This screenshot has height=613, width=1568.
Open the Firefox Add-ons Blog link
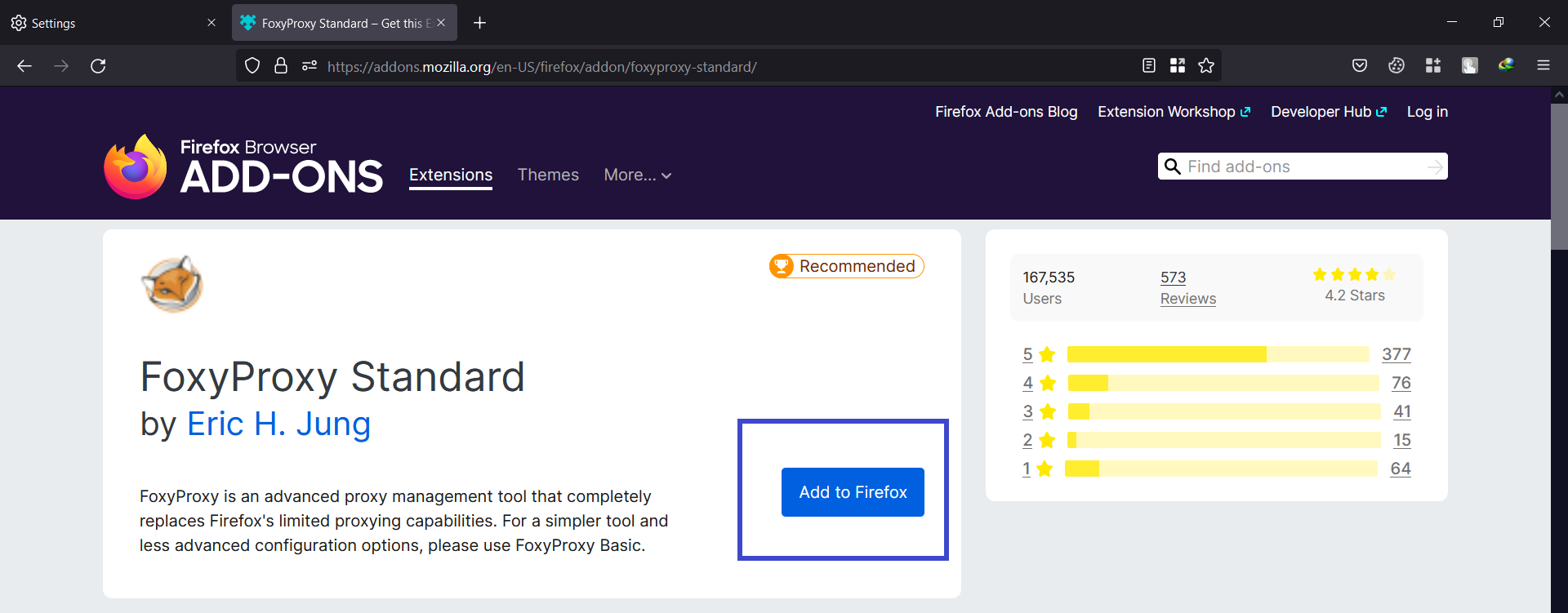pos(1006,112)
